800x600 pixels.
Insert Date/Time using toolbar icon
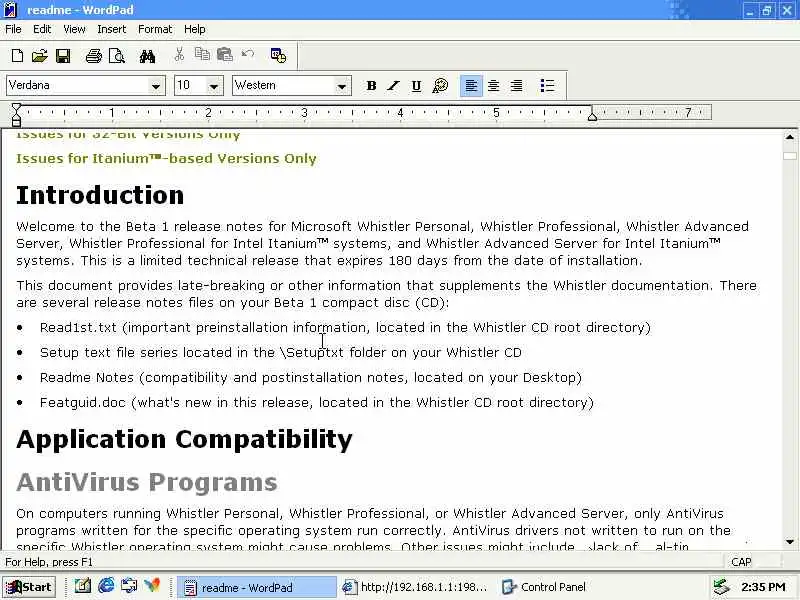click(x=279, y=55)
